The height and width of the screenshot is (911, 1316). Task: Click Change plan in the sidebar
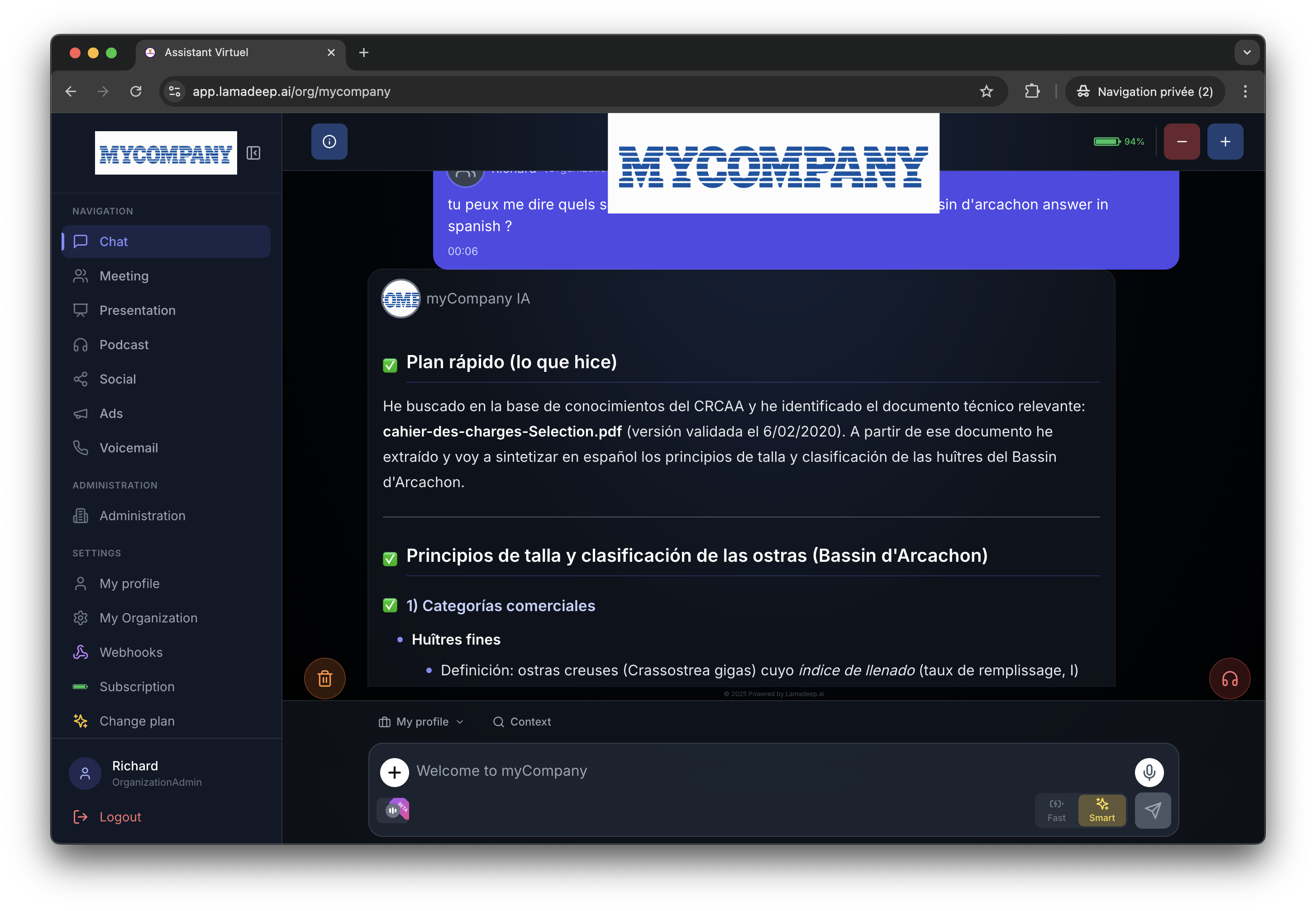137,721
